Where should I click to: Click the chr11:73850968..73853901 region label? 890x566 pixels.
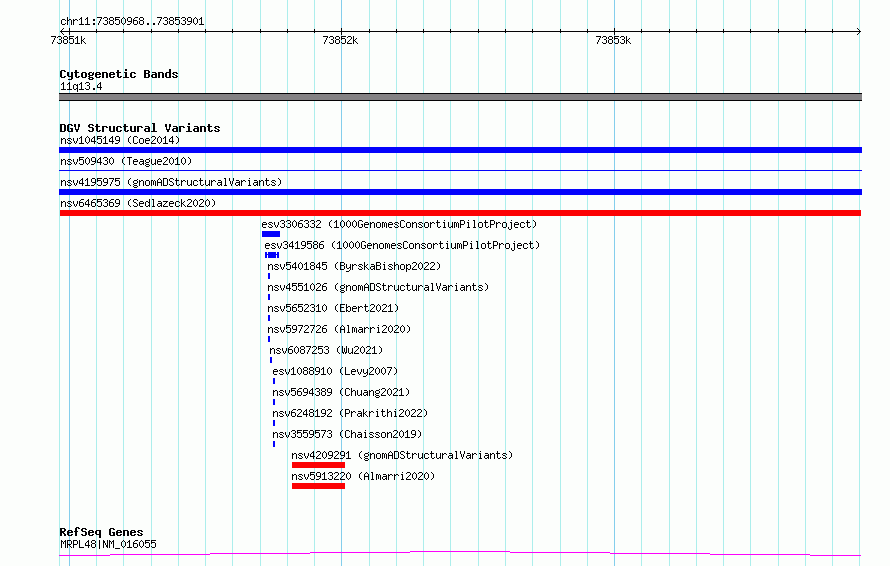coord(132,21)
